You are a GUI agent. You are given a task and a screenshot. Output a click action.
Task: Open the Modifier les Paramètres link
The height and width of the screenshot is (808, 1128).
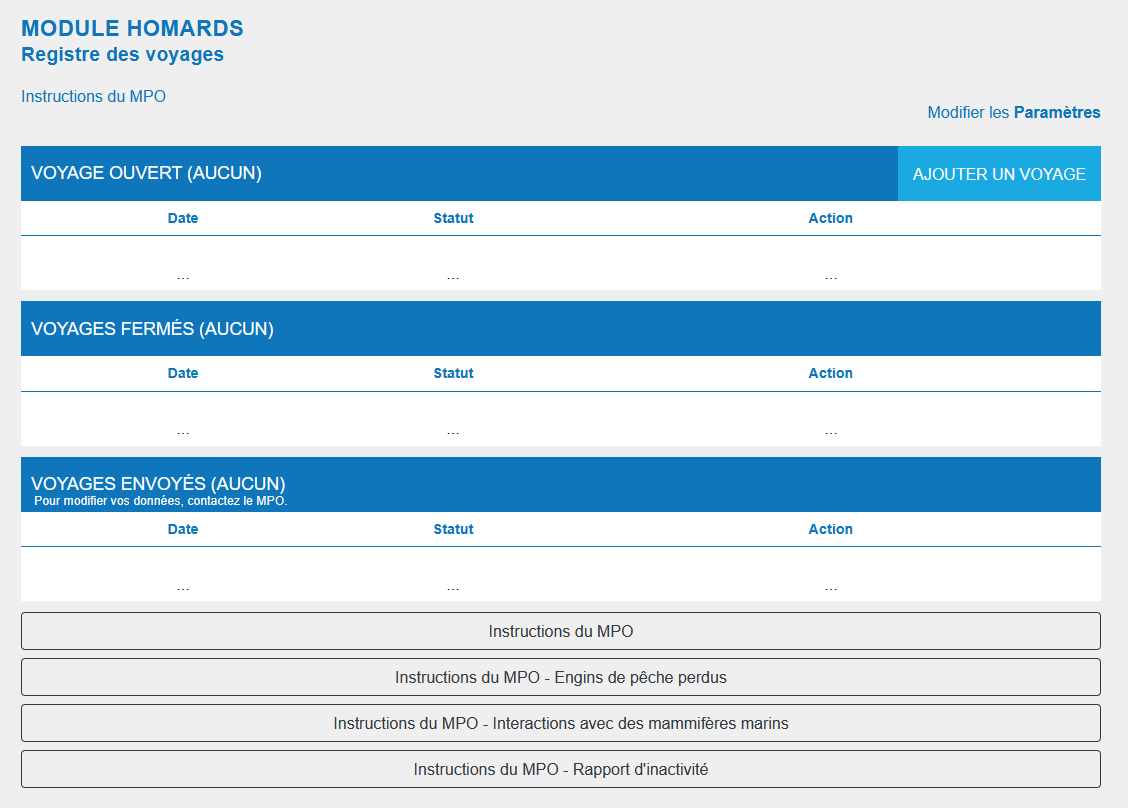click(1013, 113)
